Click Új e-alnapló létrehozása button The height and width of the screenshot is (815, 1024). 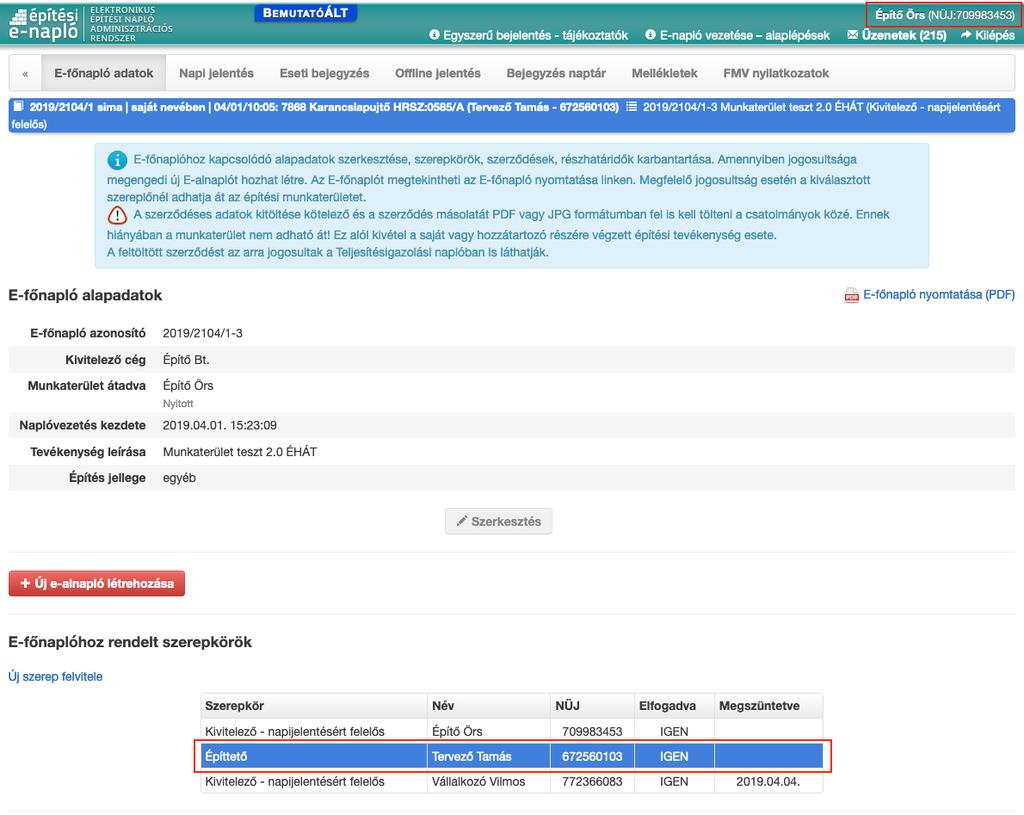point(97,583)
